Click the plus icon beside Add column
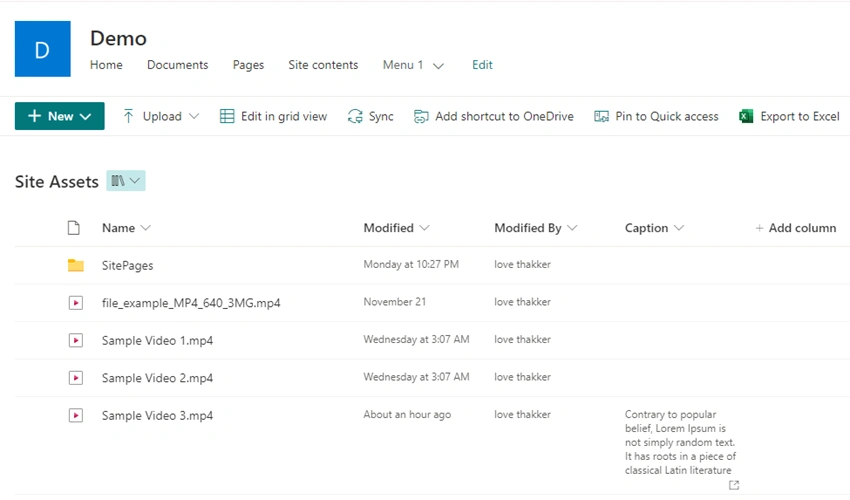 tap(759, 228)
